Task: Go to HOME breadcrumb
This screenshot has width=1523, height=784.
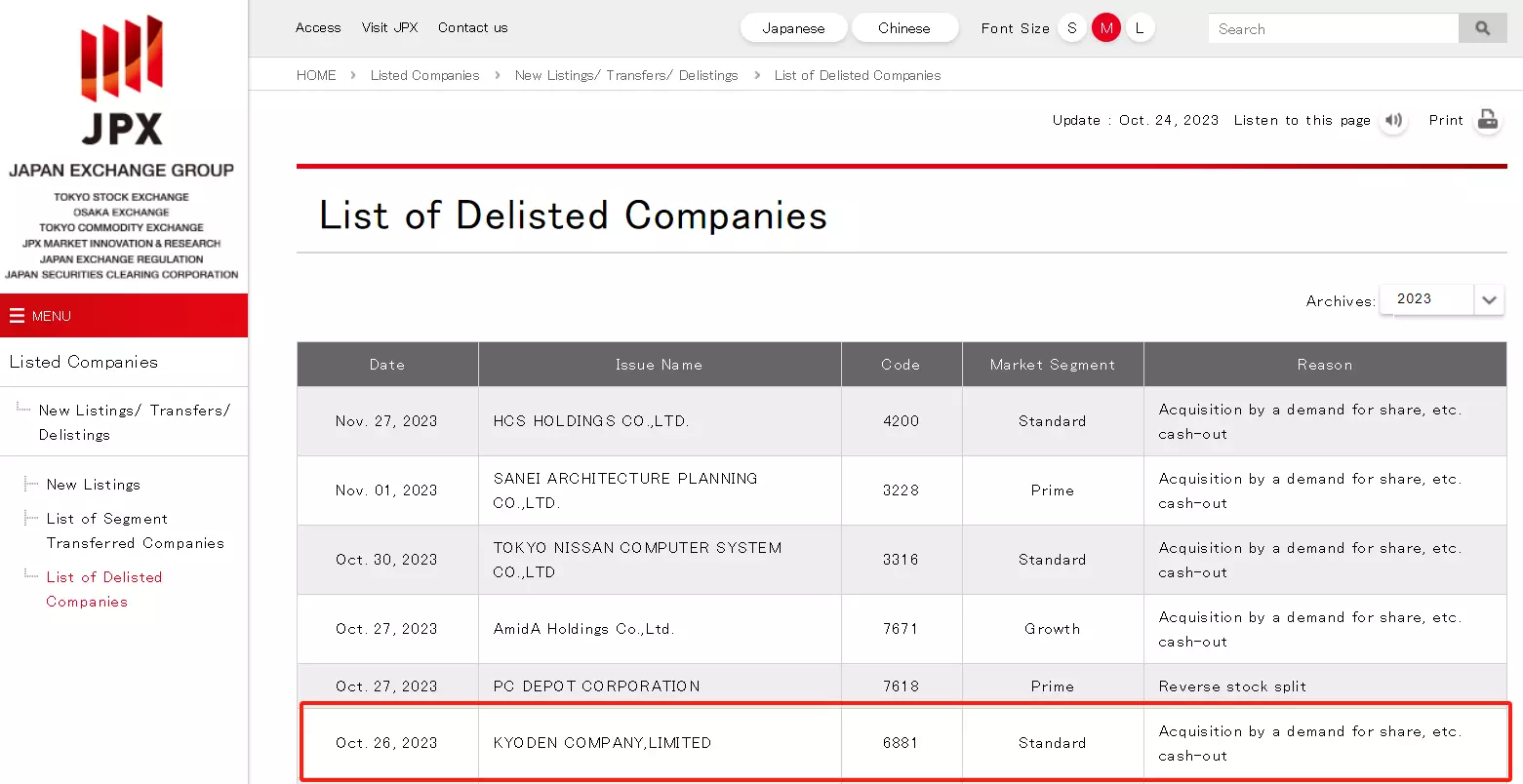Action: click(316, 75)
